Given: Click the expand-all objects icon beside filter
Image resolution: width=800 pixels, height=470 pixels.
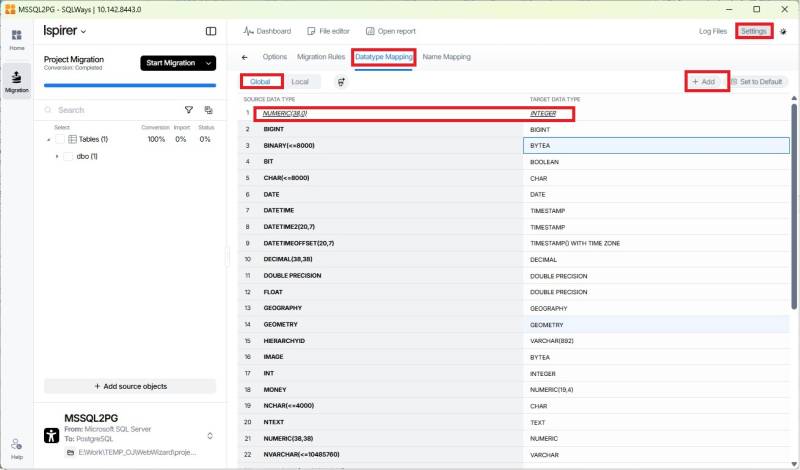Looking at the screenshot, I should click(x=209, y=110).
